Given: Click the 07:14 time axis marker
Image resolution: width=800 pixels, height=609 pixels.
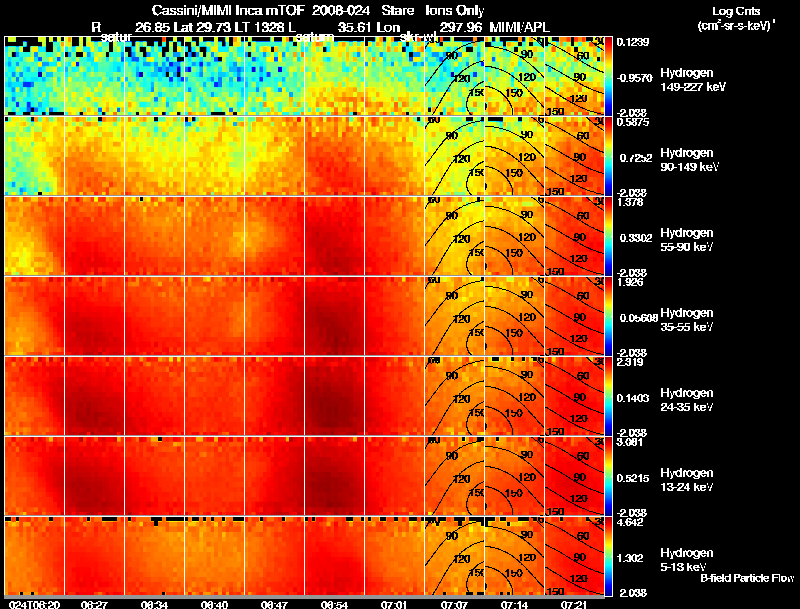Looking at the screenshot, I should coord(514,604).
